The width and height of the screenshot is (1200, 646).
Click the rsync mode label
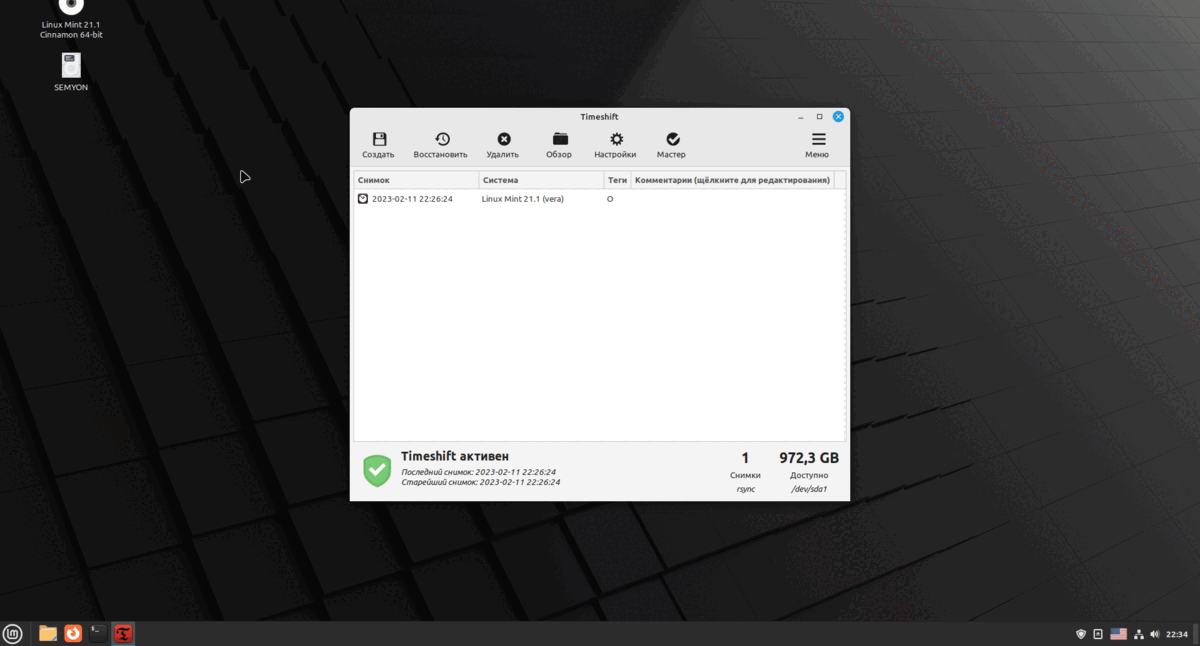click(x=745, y=489)
